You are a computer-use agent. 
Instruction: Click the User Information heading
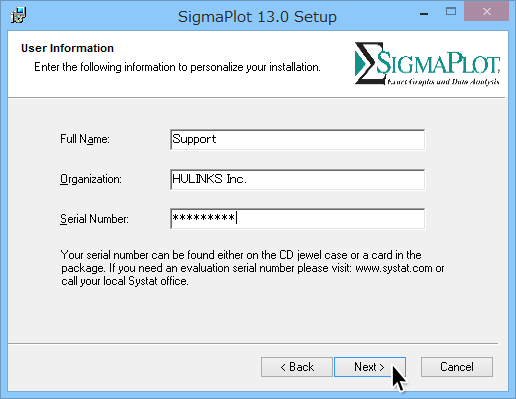67,48
